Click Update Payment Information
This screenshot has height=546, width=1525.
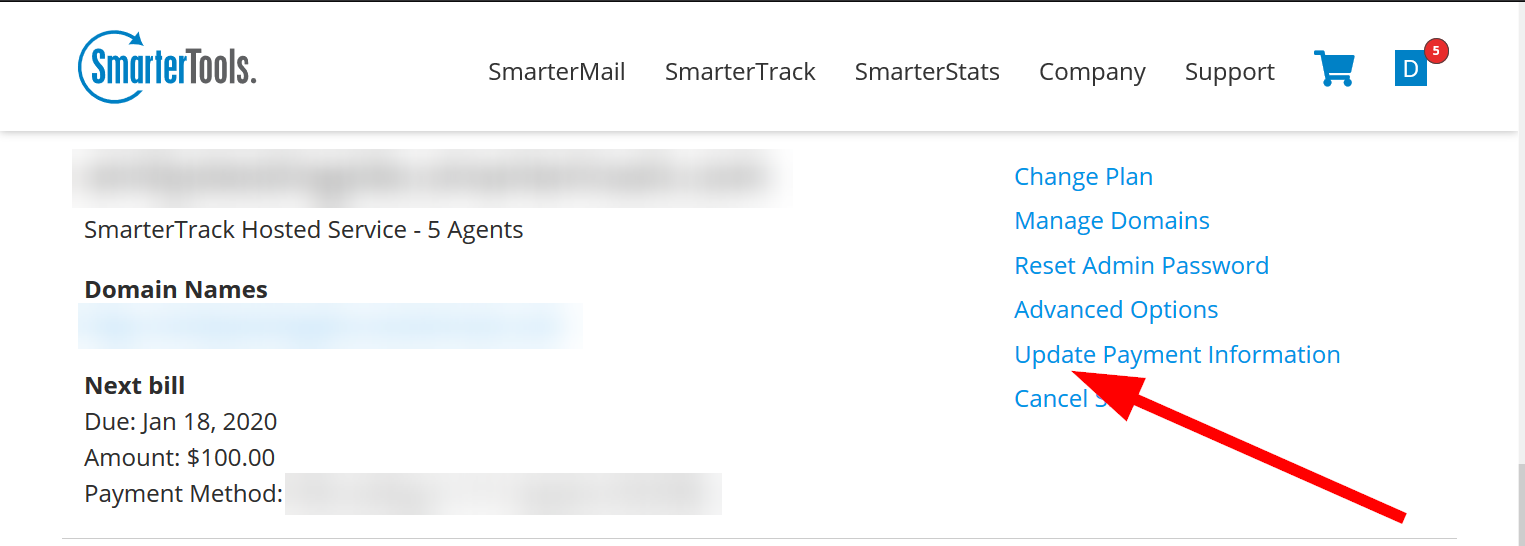[x=1177, y=355]
